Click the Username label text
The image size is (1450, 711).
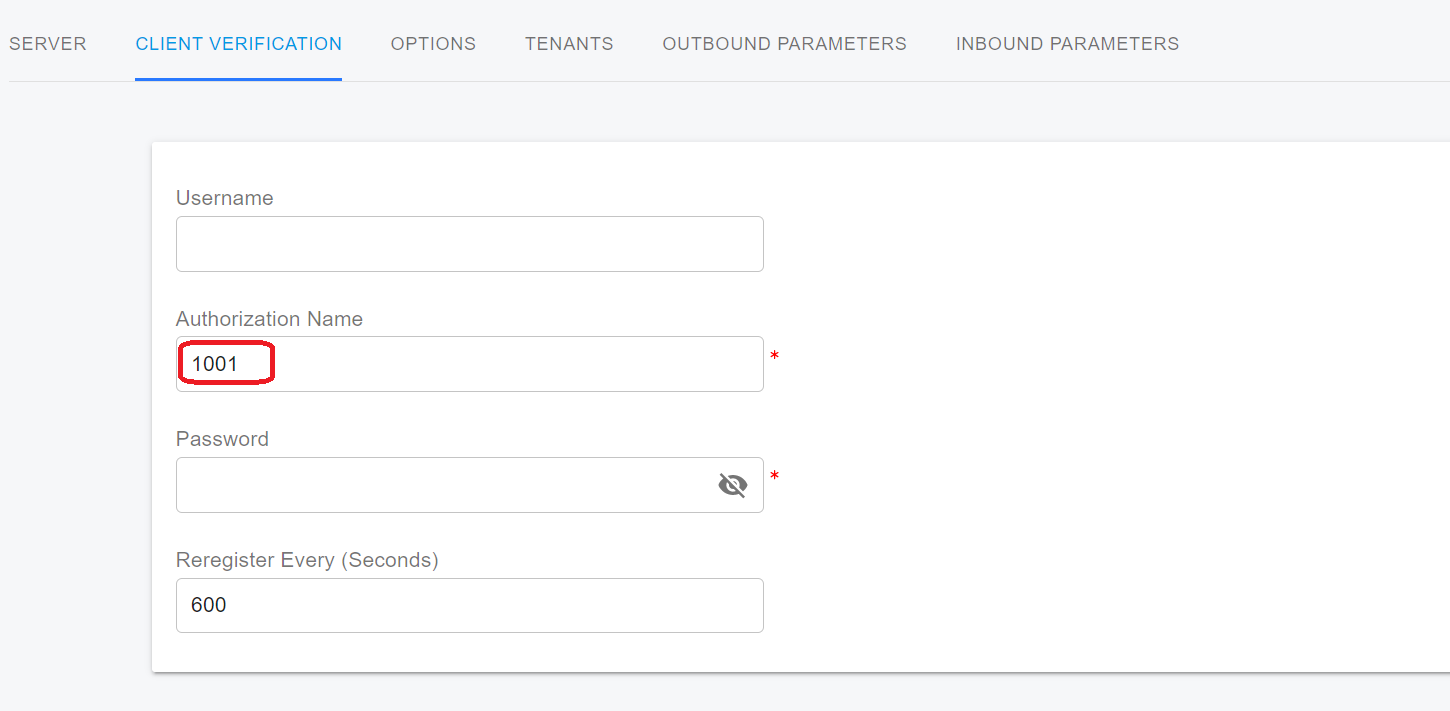click(x=224, y=198)
